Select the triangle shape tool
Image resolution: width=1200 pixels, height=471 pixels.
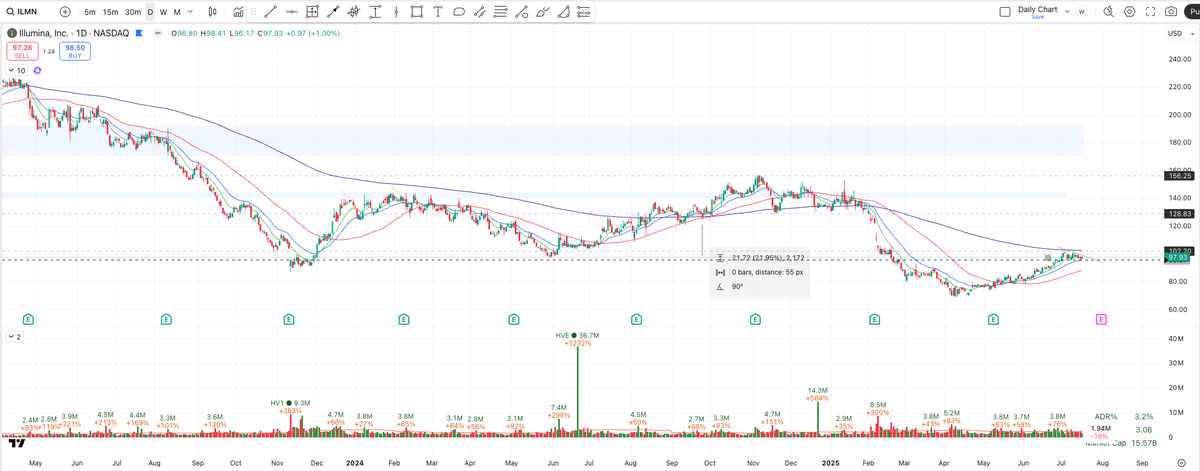(x=564, y=12)
